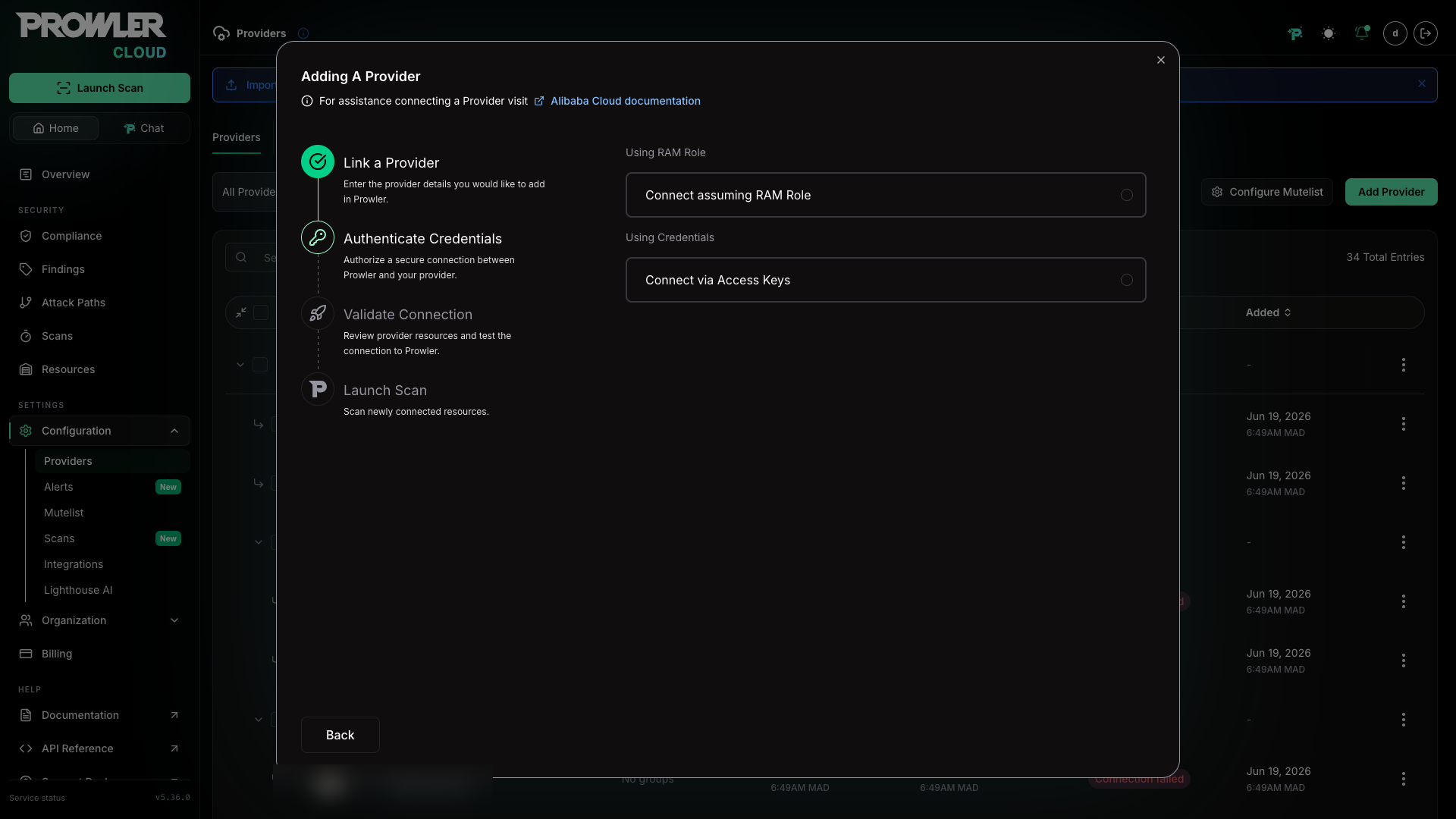Dismiss the import banner close icon
The height and width of the screenshot is (819, 1456).
1422,84
